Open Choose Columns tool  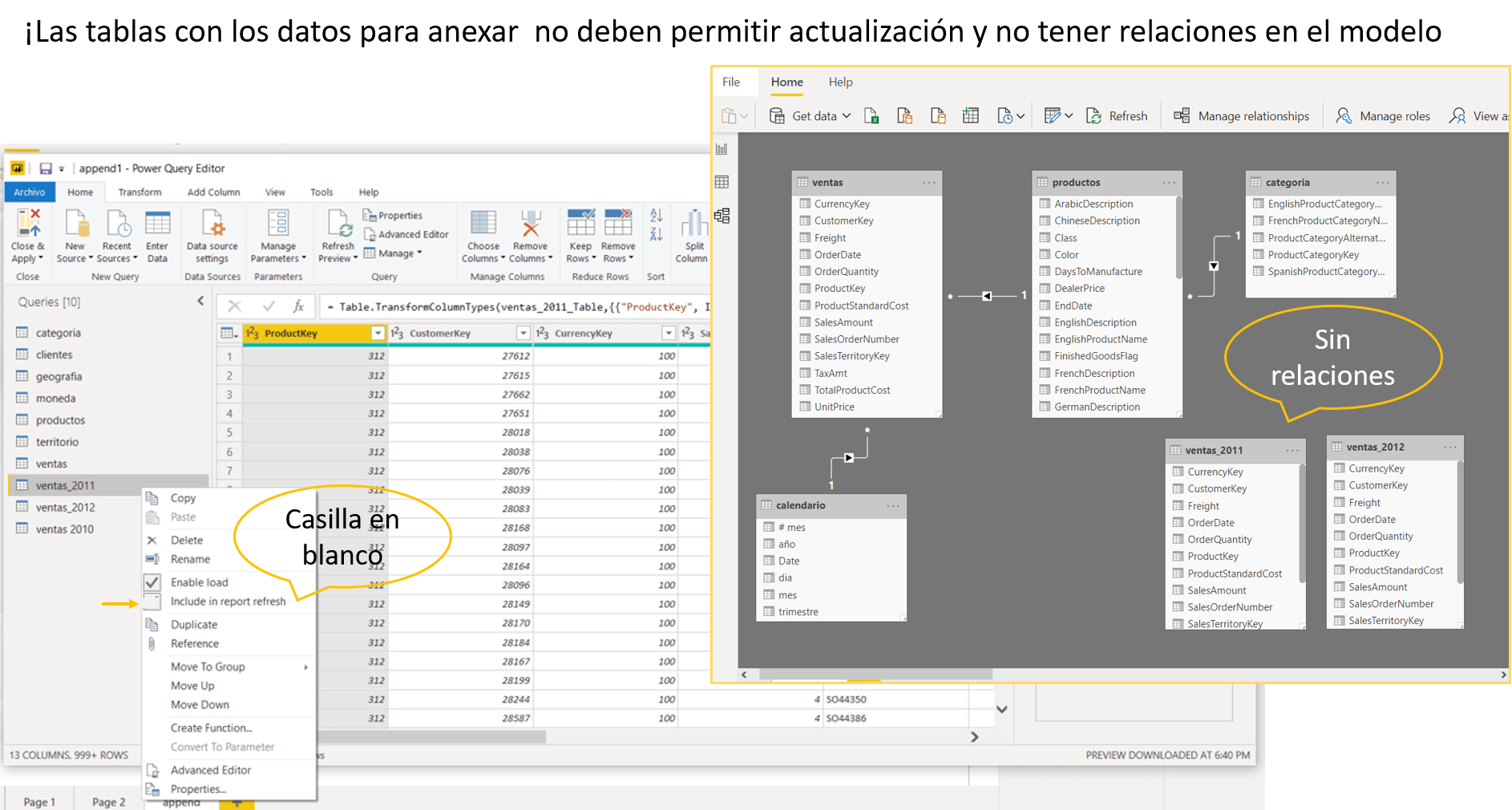coord(482,237)
